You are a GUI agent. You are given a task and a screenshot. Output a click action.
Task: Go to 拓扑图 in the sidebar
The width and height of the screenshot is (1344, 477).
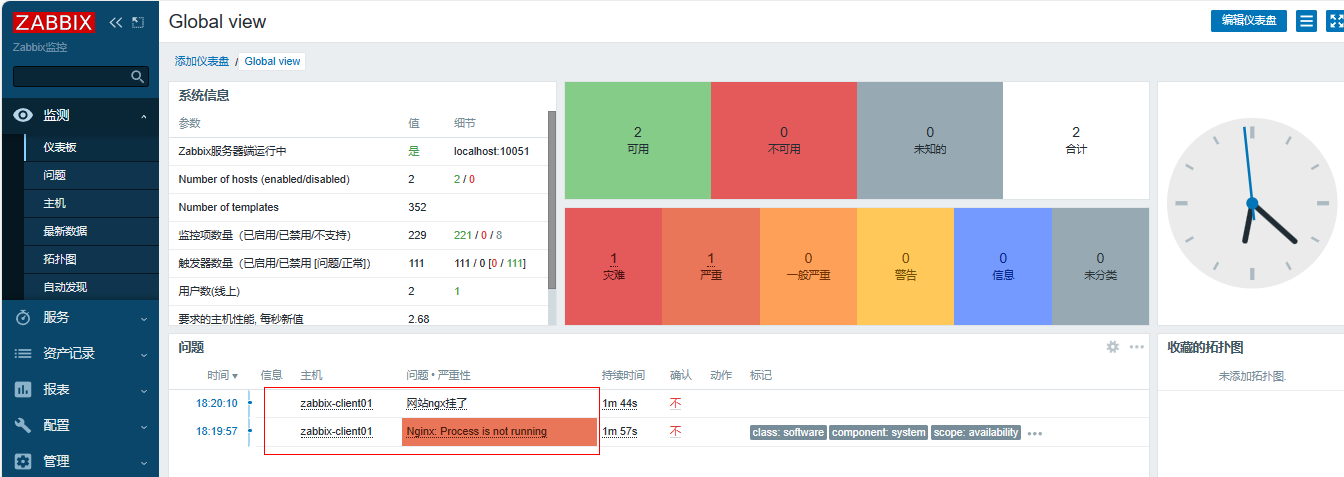59,259
